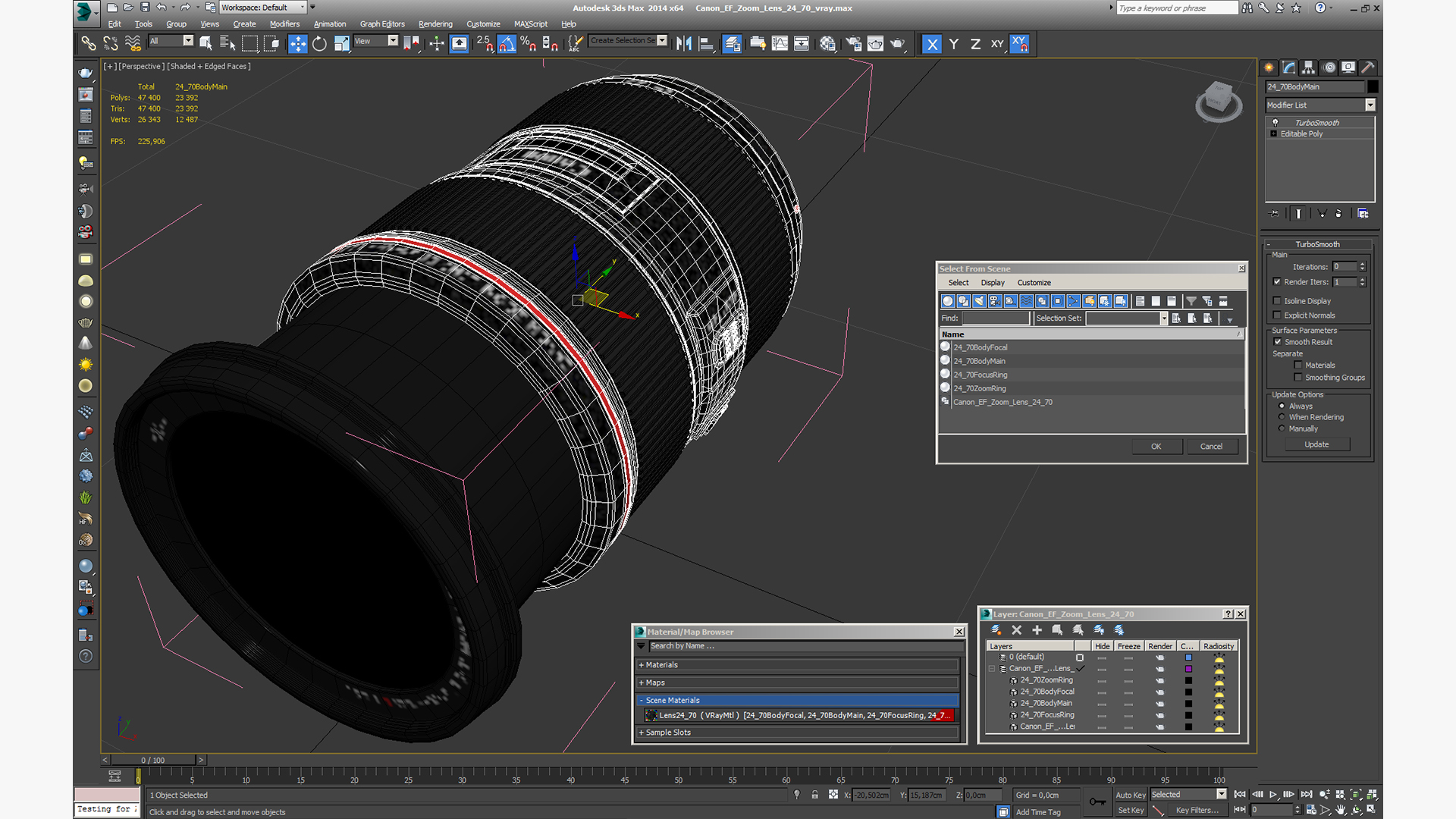
Task: Constrain transform to X axis
Action: pyautogui.click(x=932, y=44)
